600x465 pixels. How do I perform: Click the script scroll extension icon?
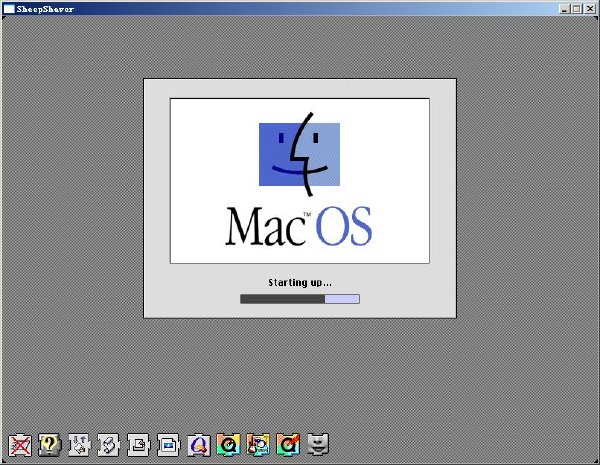point(109,445)
